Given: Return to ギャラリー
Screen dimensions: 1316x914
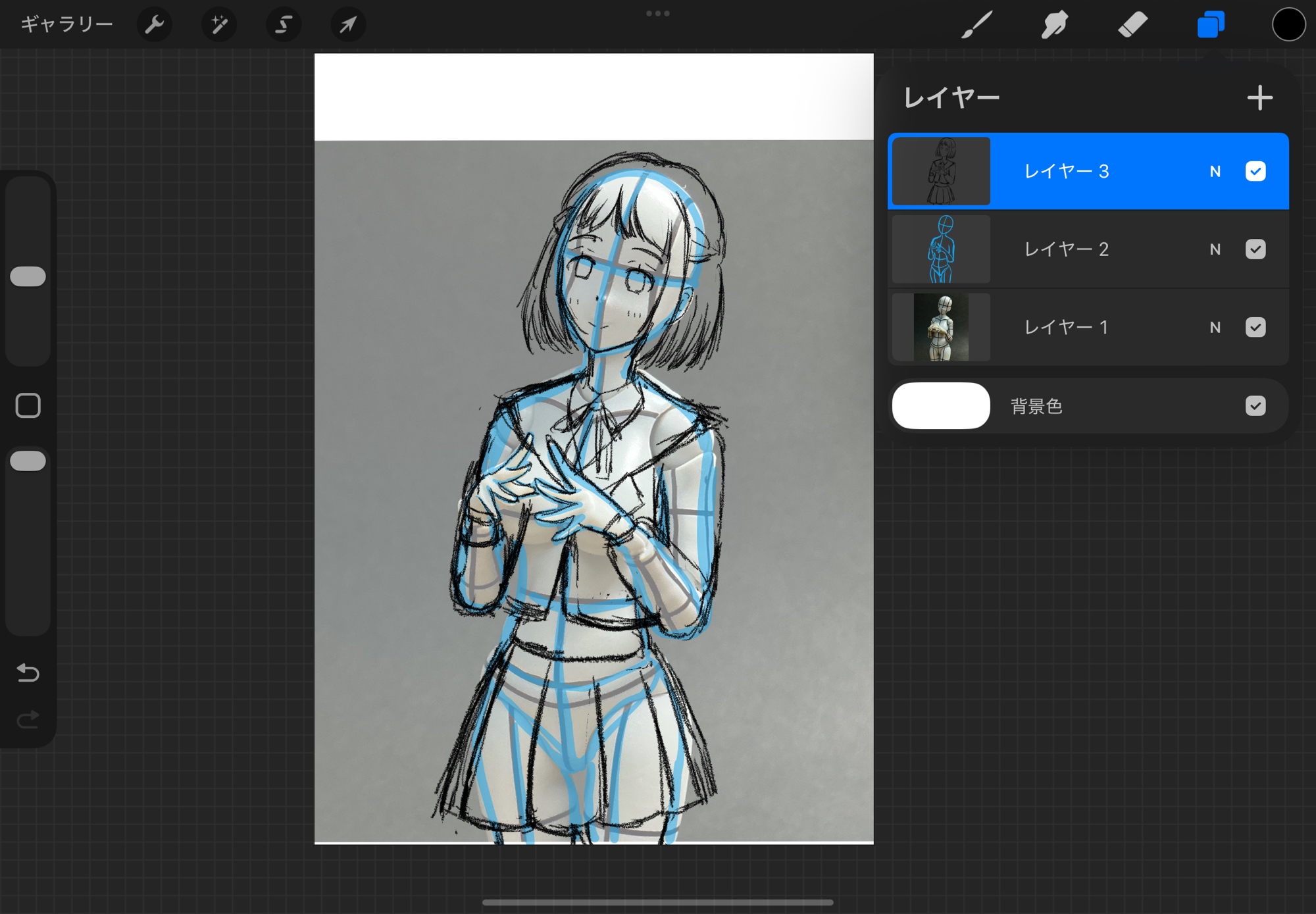Looking at the screenshot, I should point(66,25).
